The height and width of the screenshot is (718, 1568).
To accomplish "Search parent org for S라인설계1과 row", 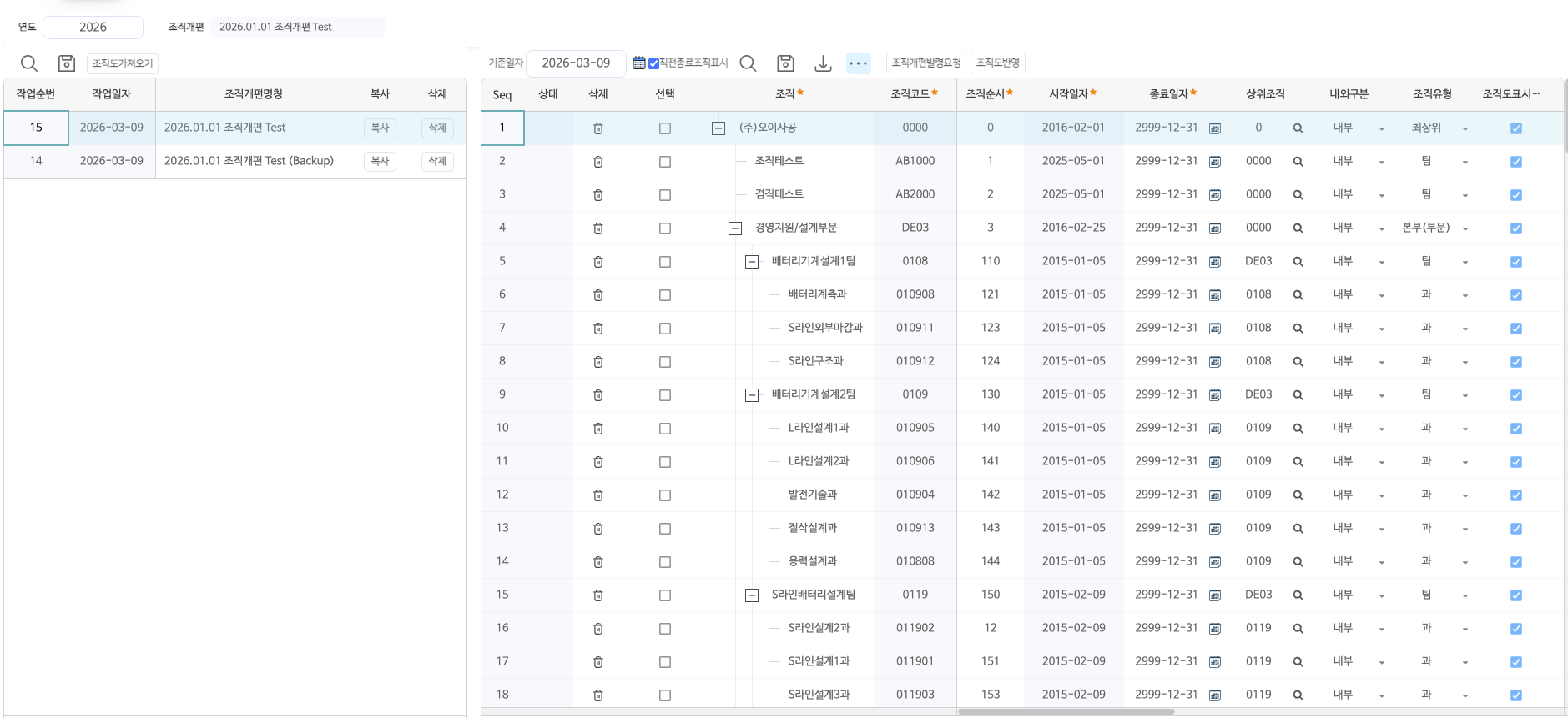I will [x=1298, y=662].
